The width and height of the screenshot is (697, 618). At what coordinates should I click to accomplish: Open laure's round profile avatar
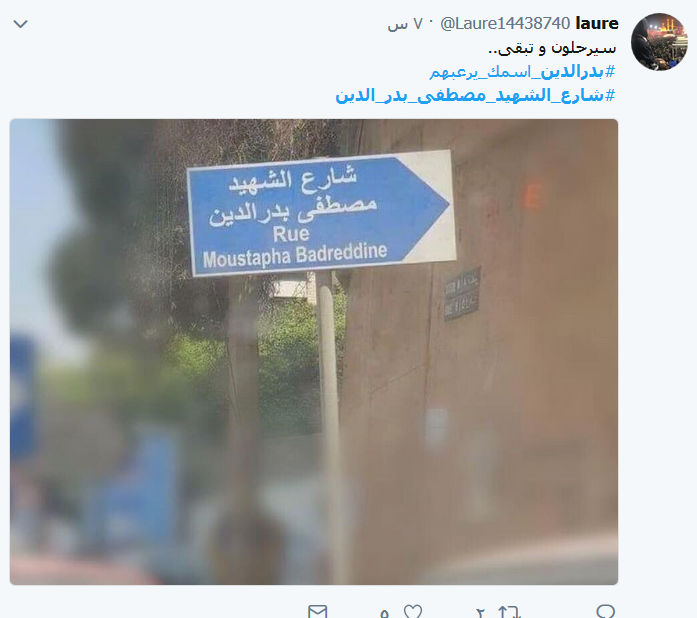pos(659,42)
